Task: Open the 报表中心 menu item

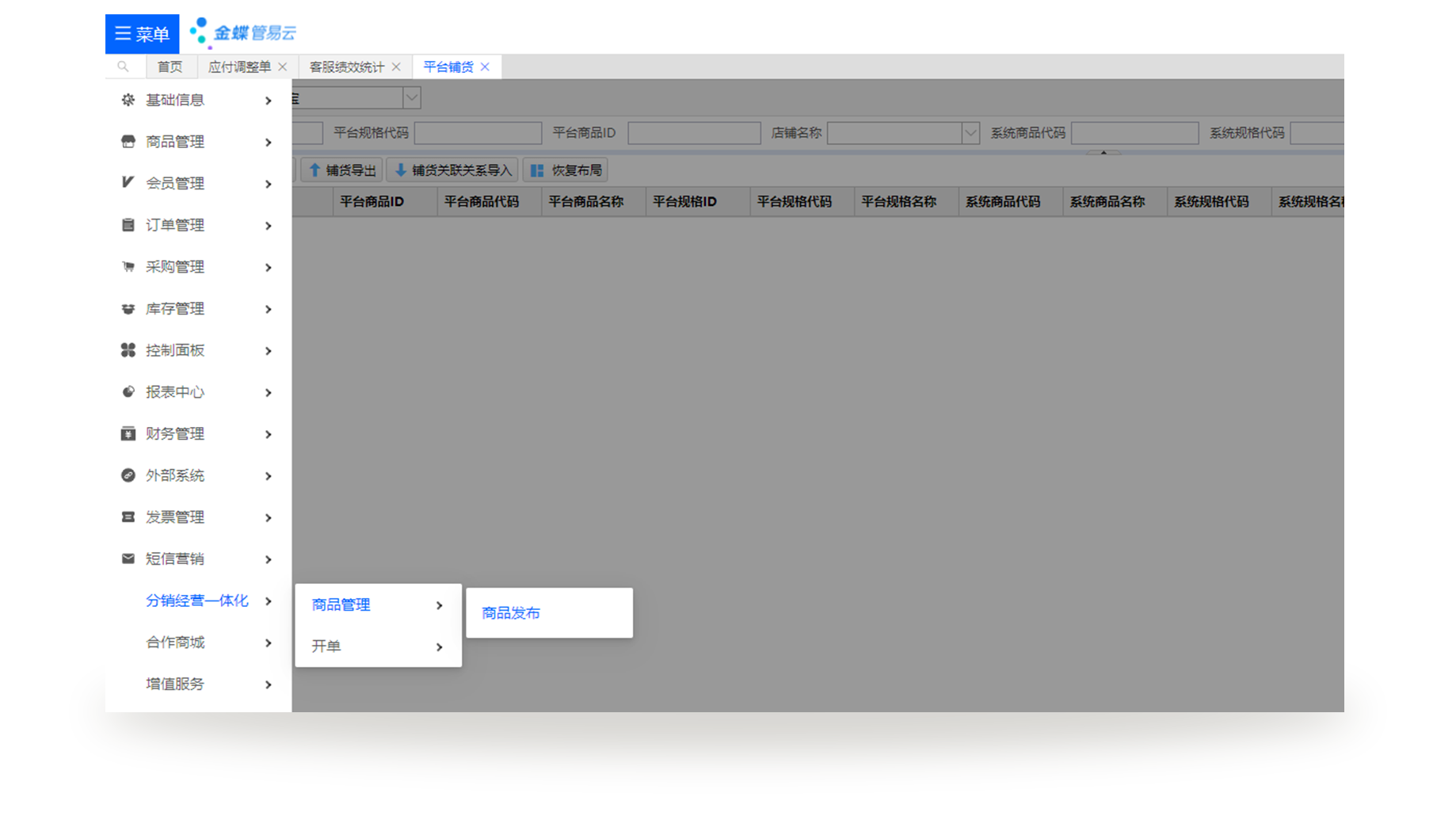Action: point(198,392)
